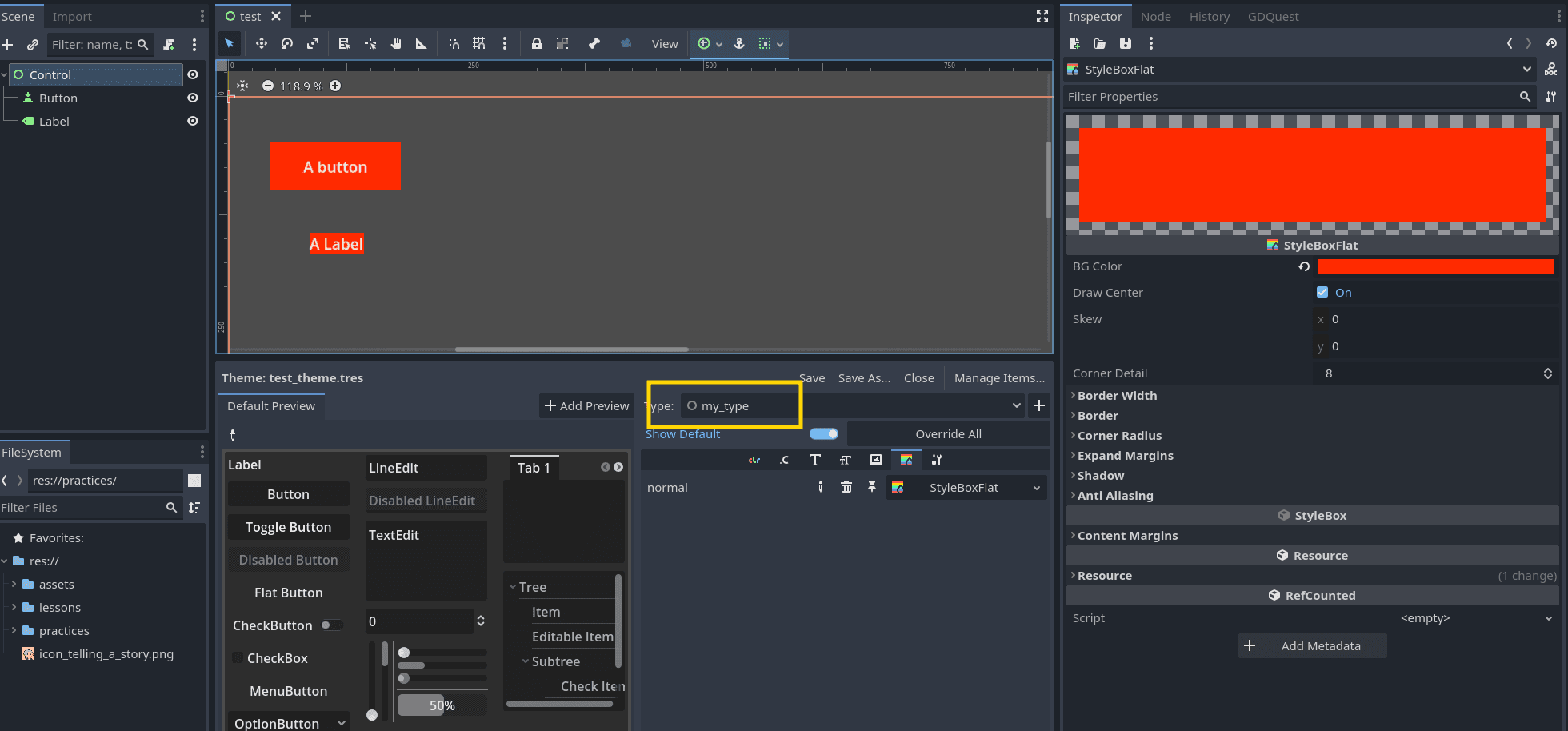Activate the Pan mode hand tool

[396, 43]
